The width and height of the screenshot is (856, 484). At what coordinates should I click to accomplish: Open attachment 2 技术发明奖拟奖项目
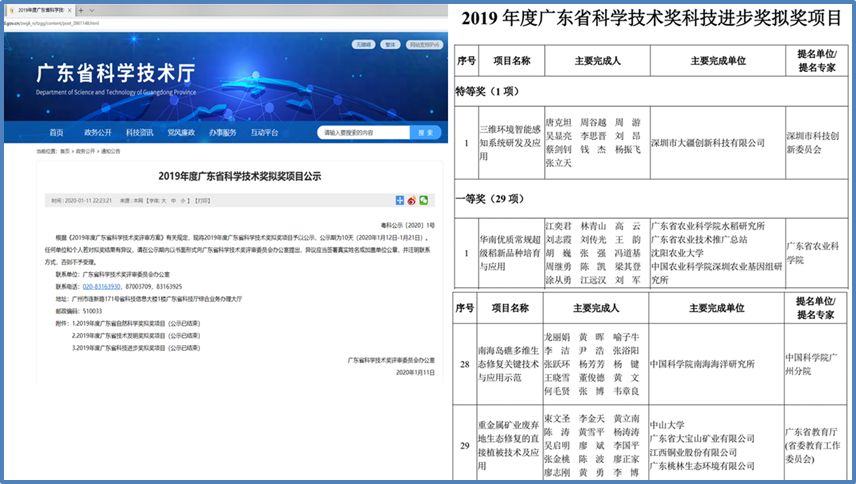point(136,336)
